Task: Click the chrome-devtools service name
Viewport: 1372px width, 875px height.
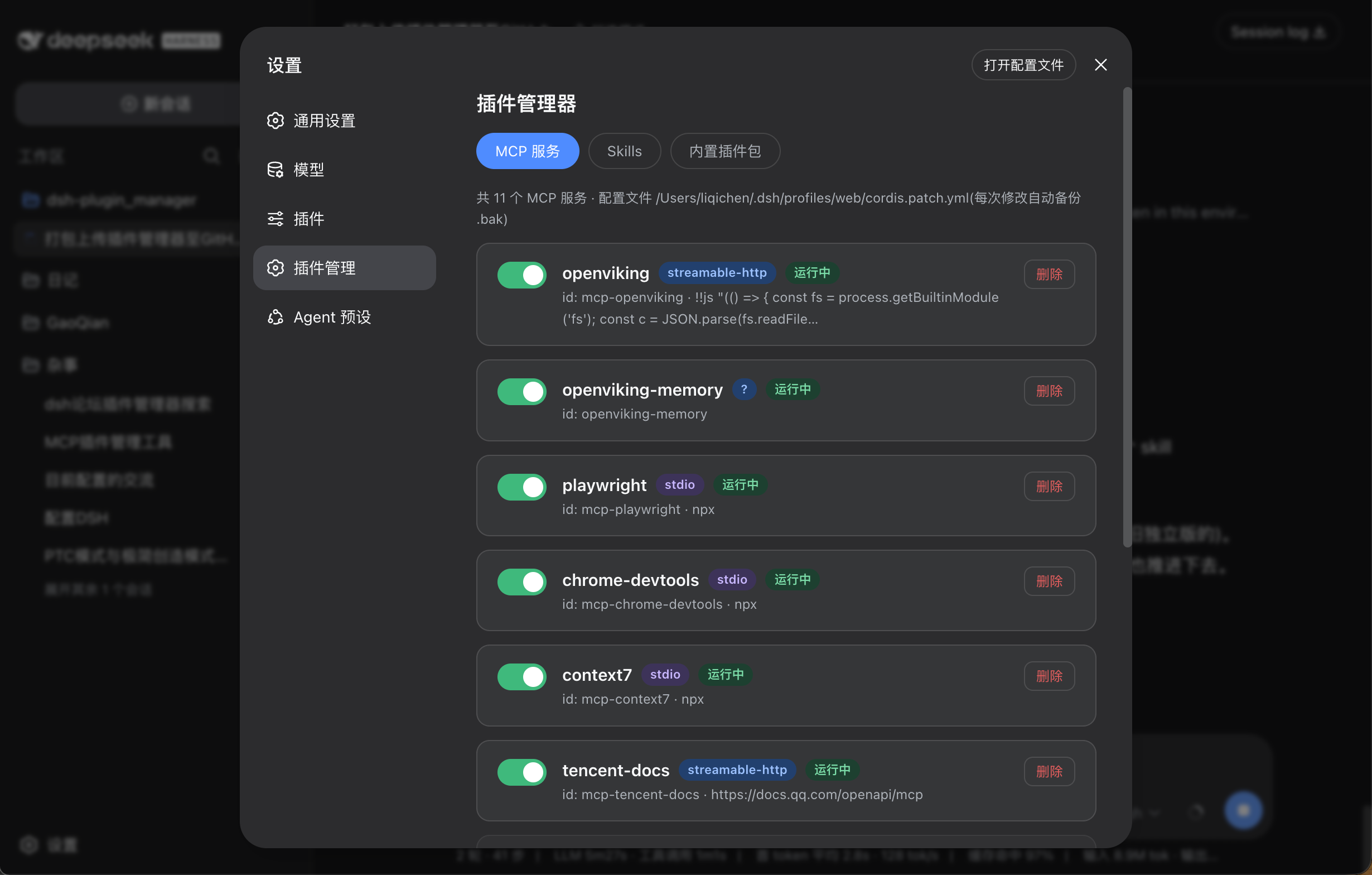Action: tap(630, 580)
